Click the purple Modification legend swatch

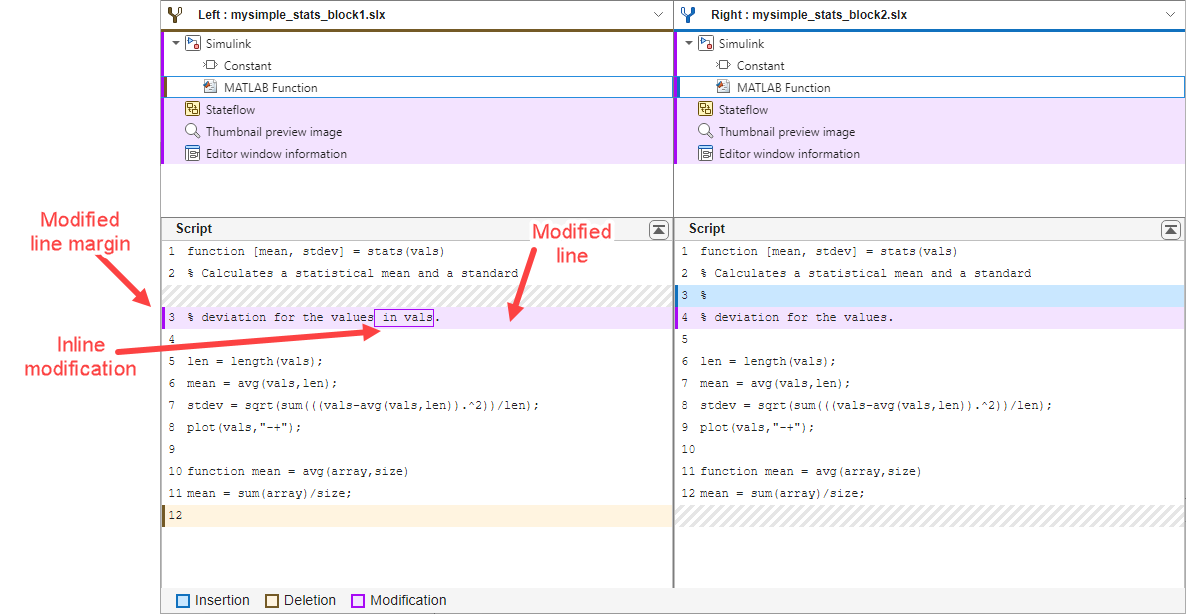pyautogui.click(x=358, y=601)
